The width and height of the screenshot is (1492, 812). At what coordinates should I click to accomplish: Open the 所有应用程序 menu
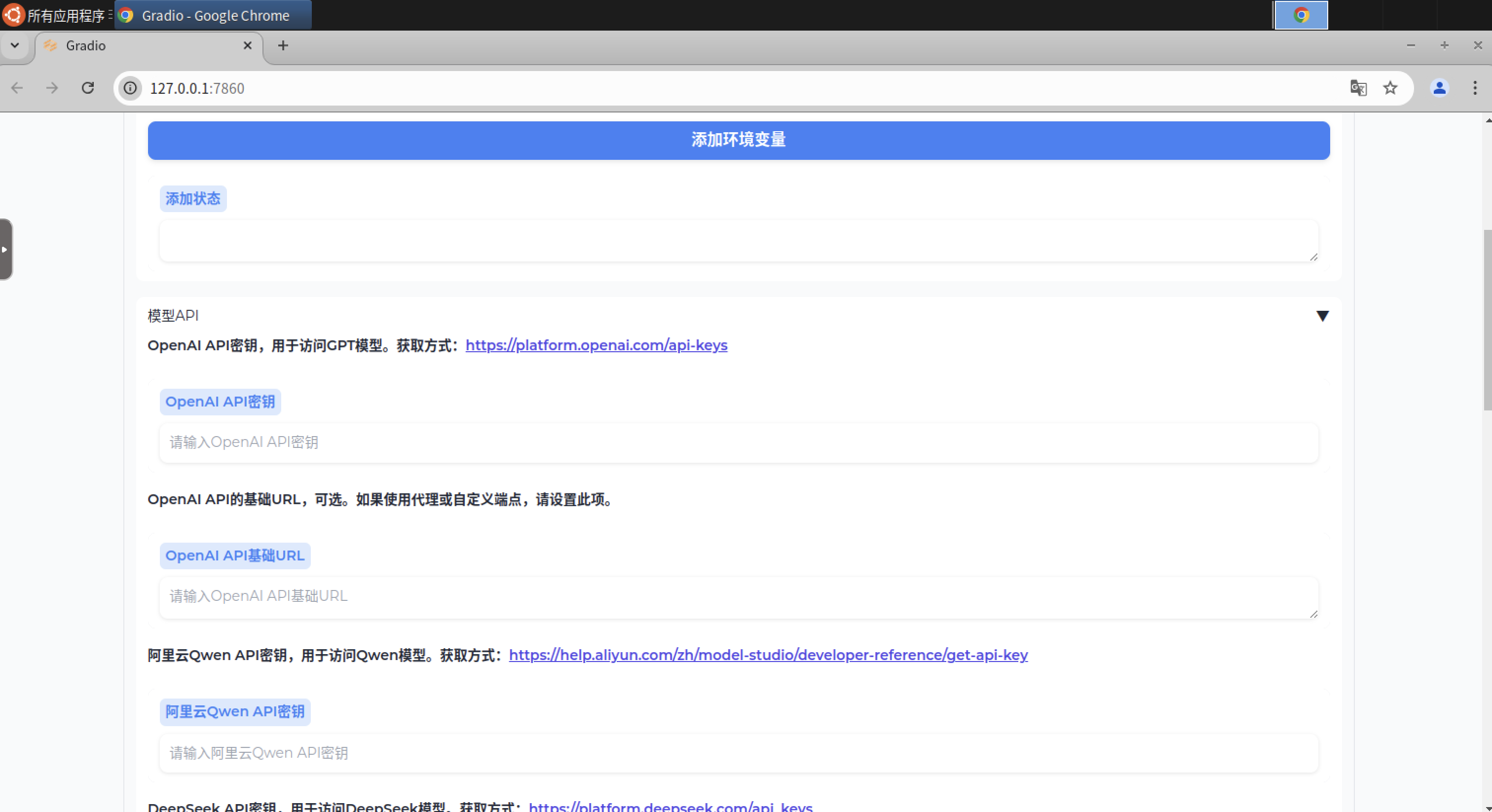[x=66, y=16]
